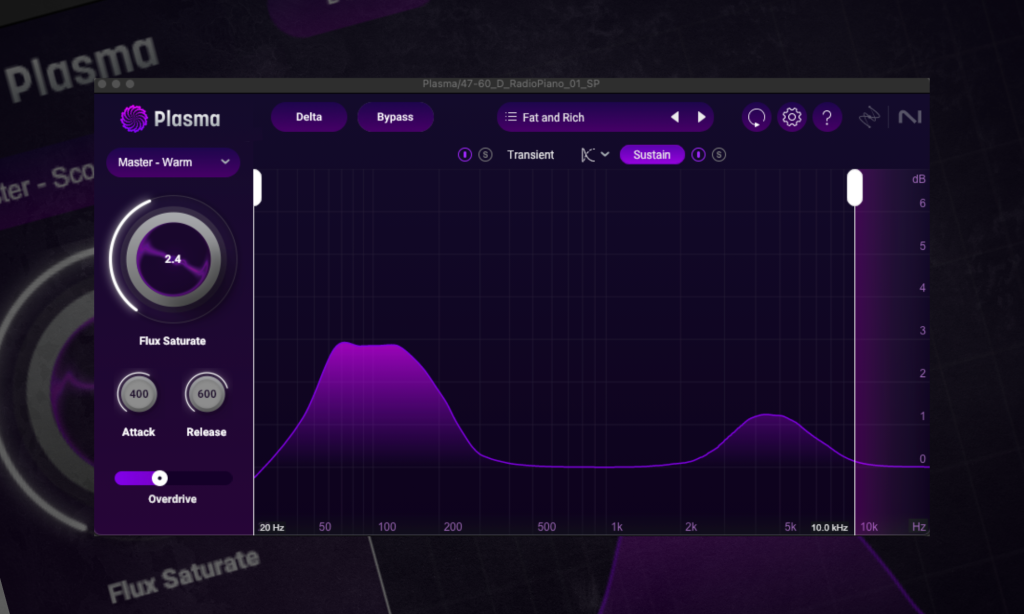The width and height of the screenshot is (1024, 614).
Task: Switch to the Transient tab
Action: [530, 155]
